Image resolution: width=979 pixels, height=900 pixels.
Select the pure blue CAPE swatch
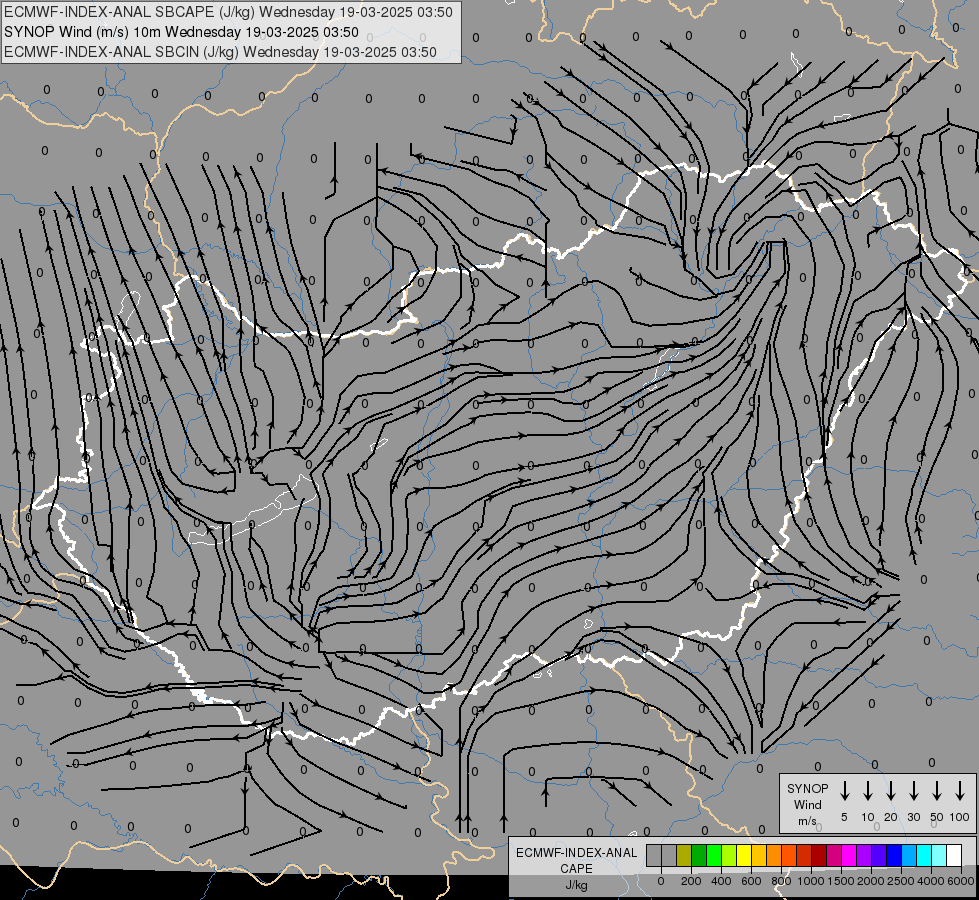[x=894, y=855]
